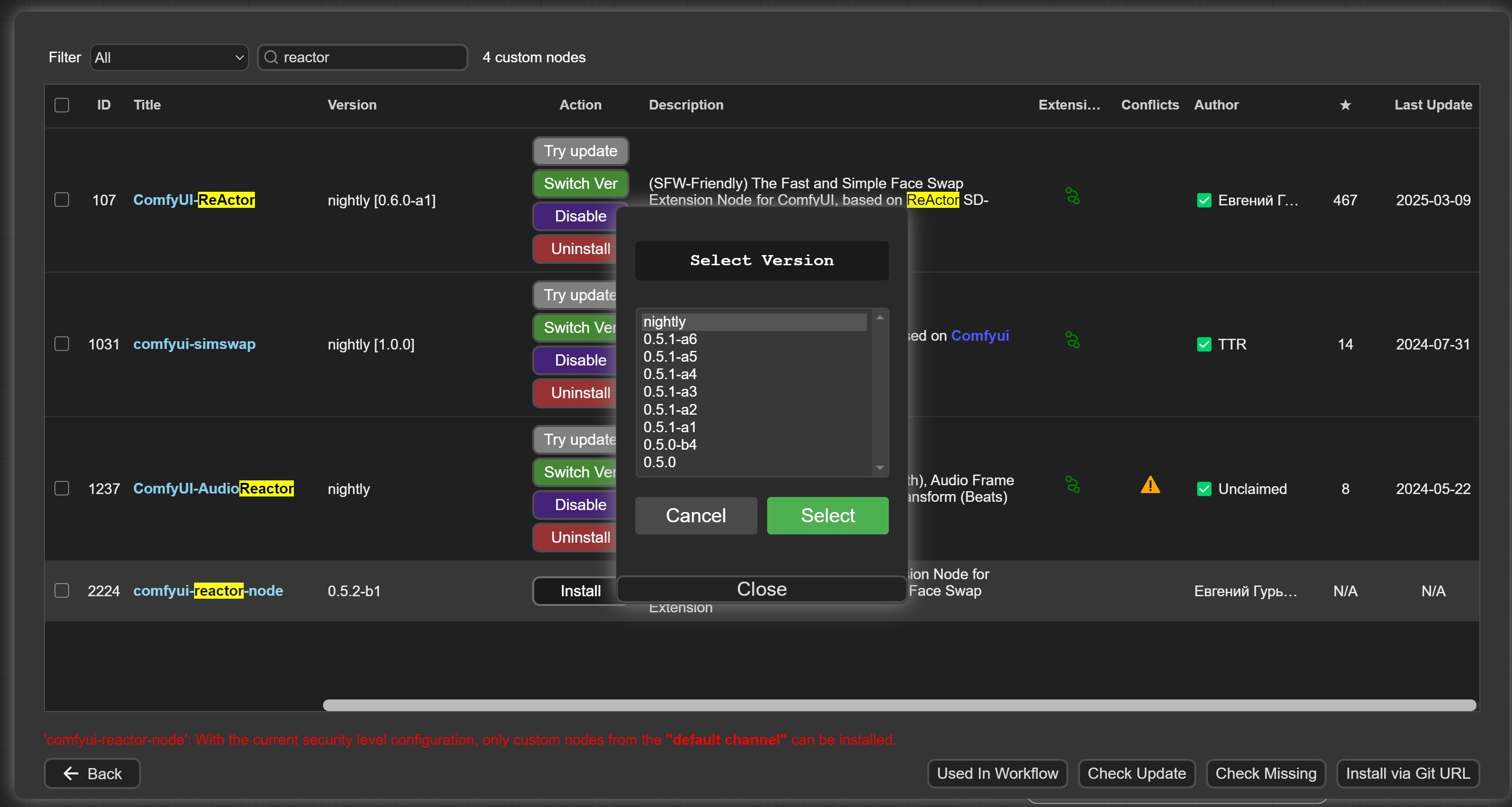Viewport: 1512px width, 807px height.
Task: Toggle the select-all checkbox in table header
Action: [62, 105]
